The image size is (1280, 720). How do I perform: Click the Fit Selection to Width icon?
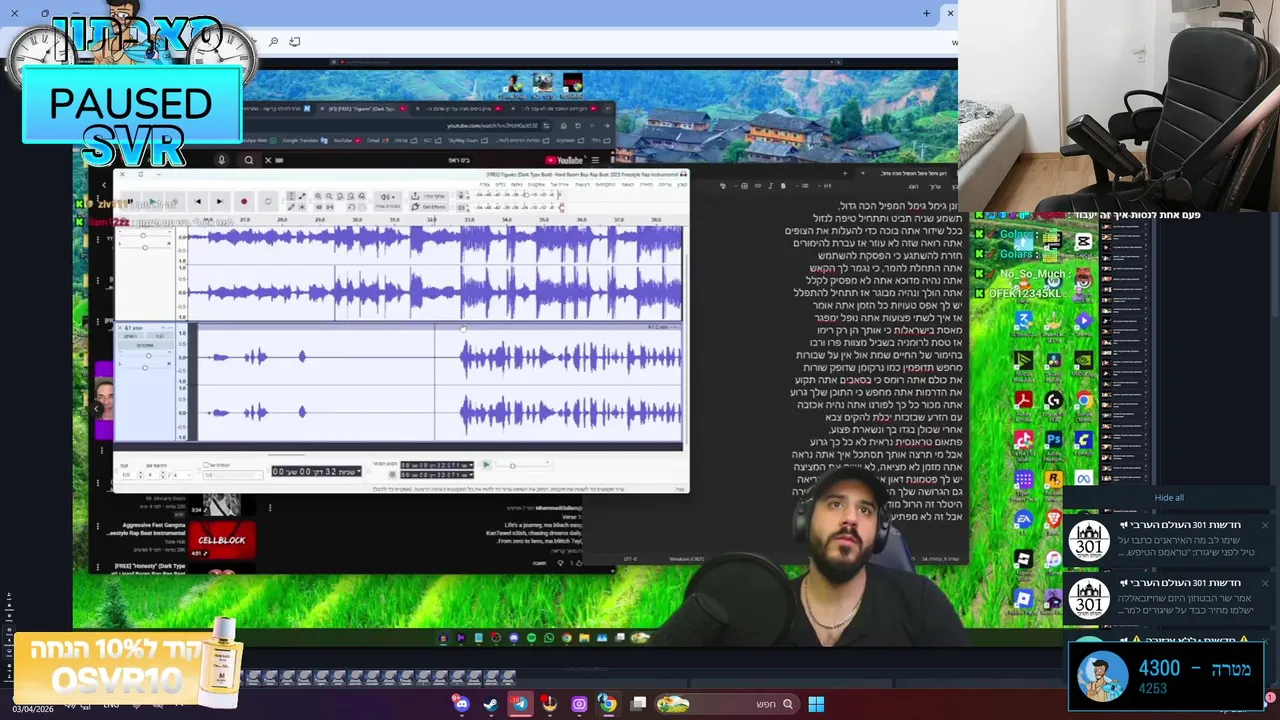coord(340,196)
